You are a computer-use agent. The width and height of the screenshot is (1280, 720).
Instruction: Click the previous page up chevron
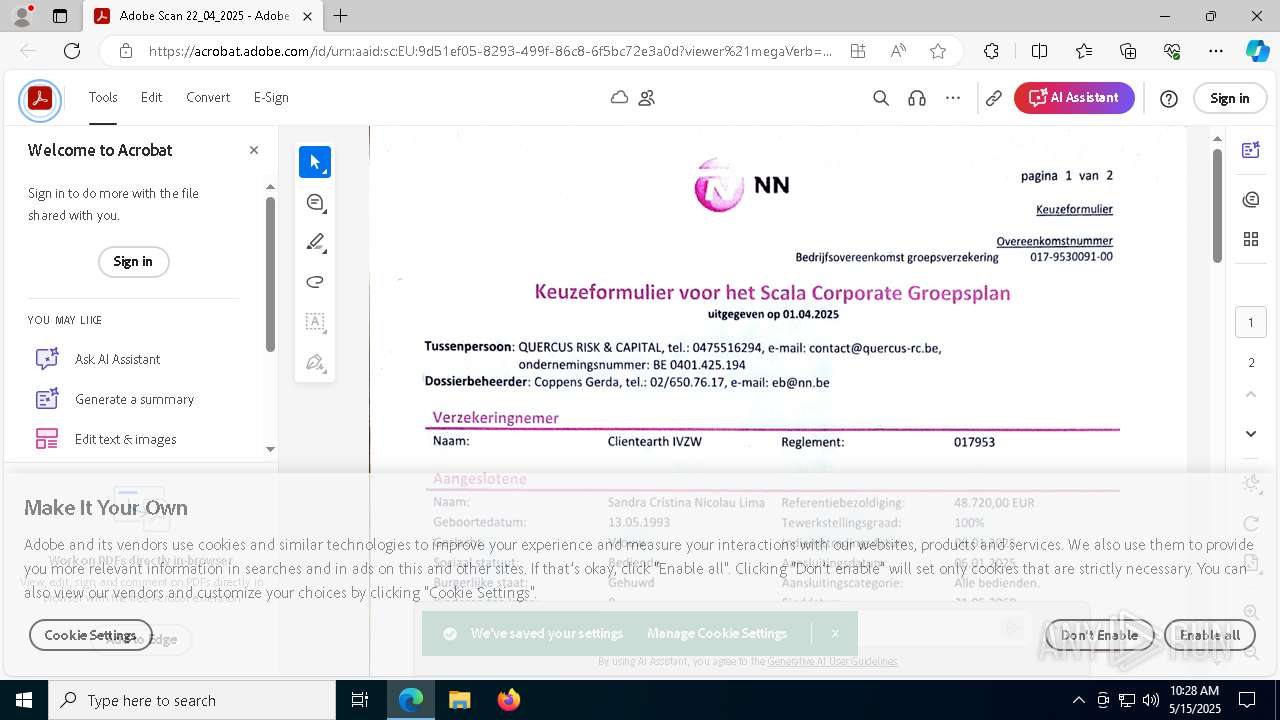1251,395
